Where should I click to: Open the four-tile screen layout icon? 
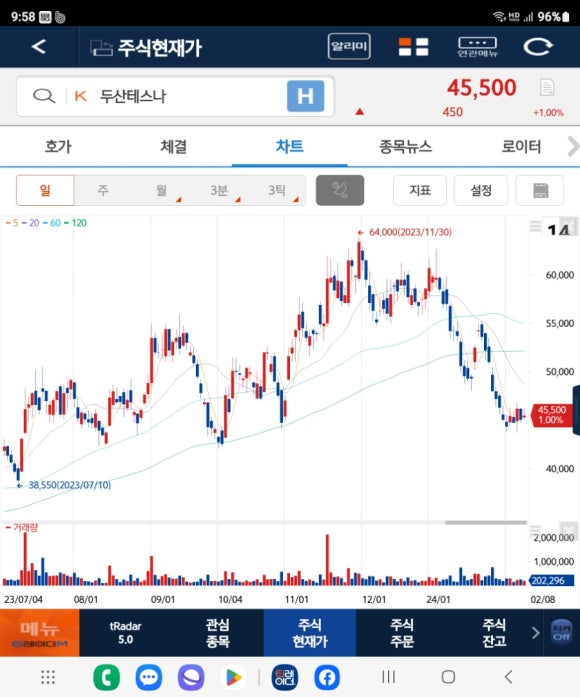click(x=413, y=47)
